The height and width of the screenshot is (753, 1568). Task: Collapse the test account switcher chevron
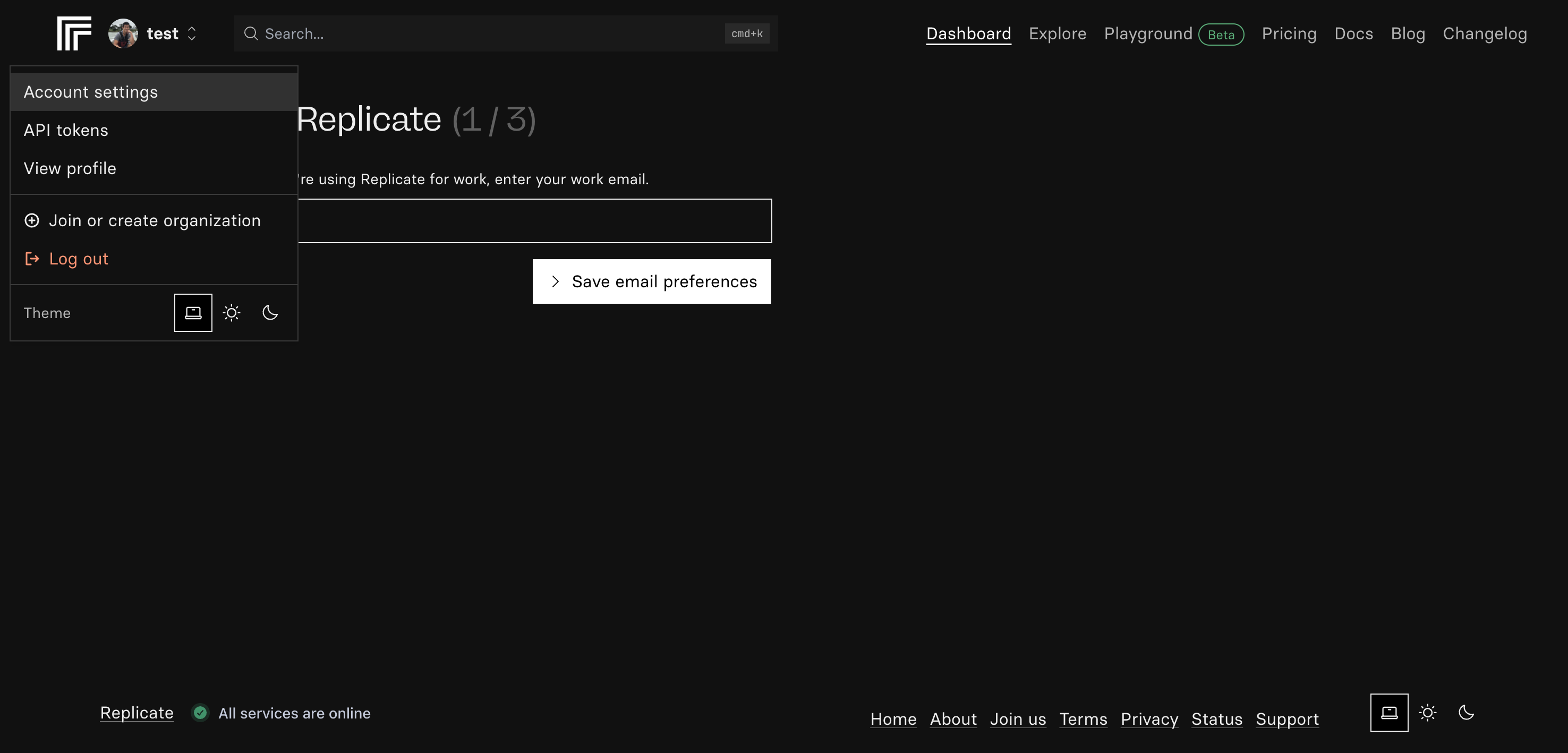point(192,33)
